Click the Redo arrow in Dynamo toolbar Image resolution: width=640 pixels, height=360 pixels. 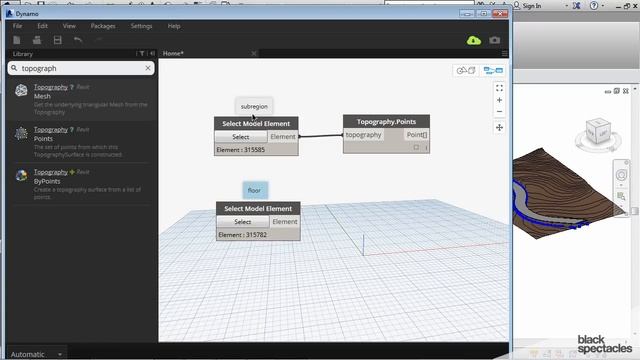(98, 40)
